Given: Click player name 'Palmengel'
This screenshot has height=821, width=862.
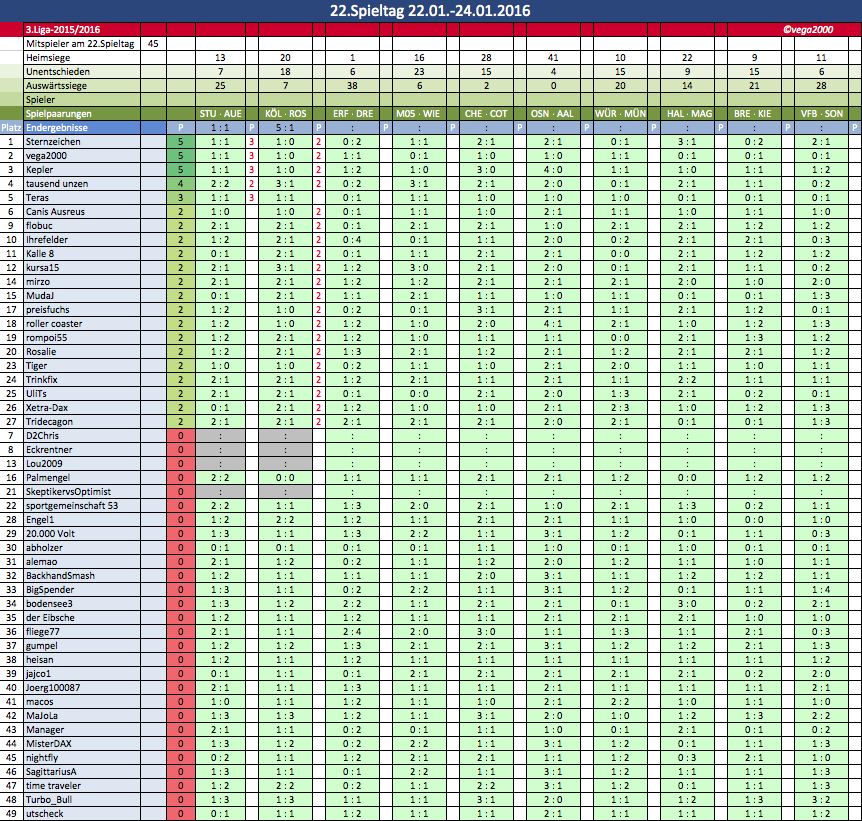Looking at the screenshot, I should point(48,478).
